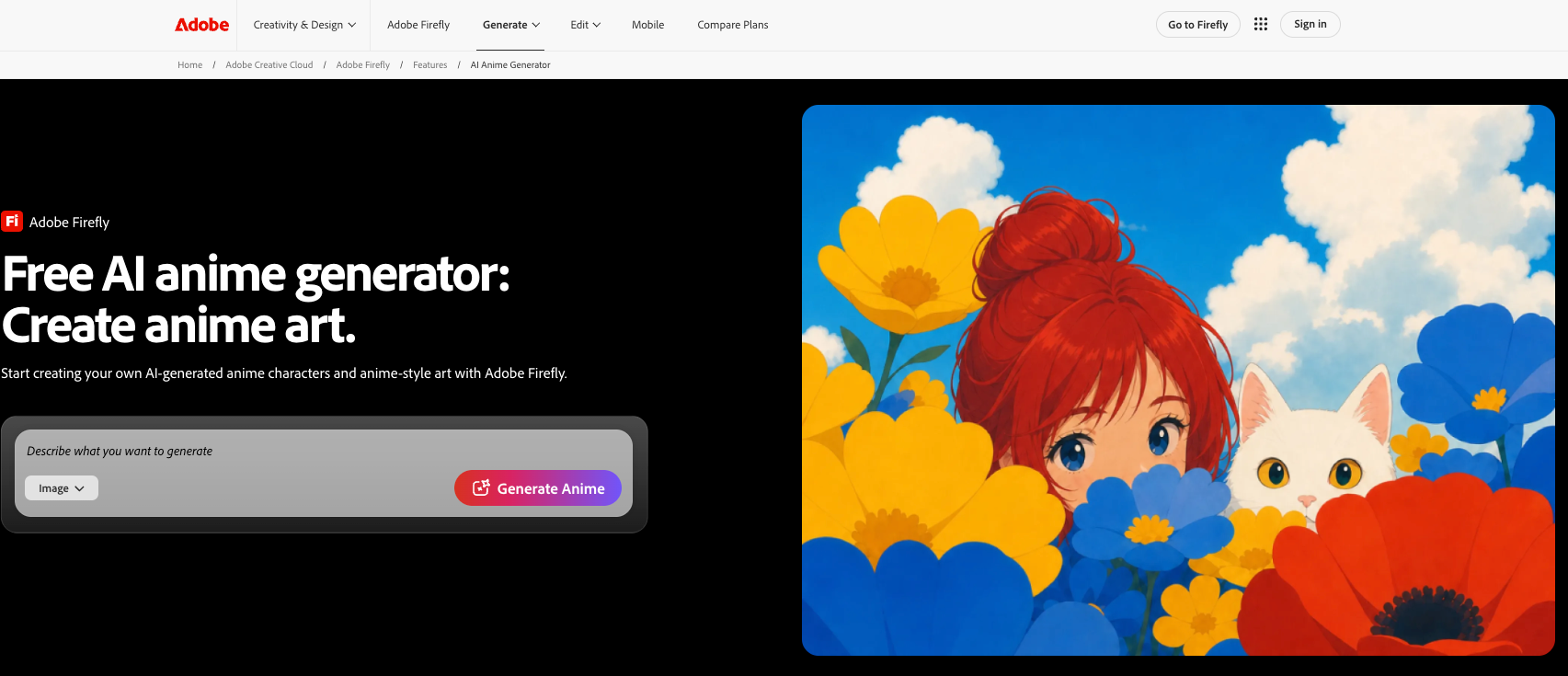Click the Adobe Firefly Fi icon
This screenshot has width=1568, height=676.
tap(12, 221)
